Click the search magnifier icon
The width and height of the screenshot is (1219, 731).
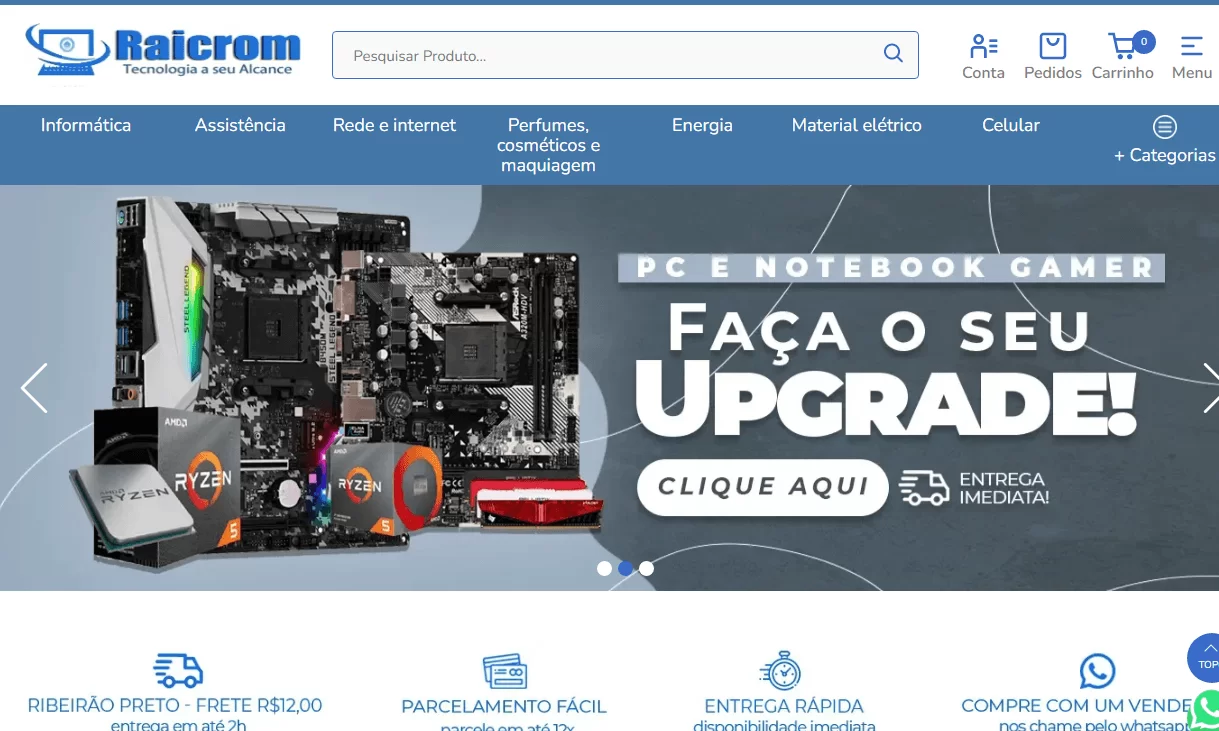tap(893, 54)
